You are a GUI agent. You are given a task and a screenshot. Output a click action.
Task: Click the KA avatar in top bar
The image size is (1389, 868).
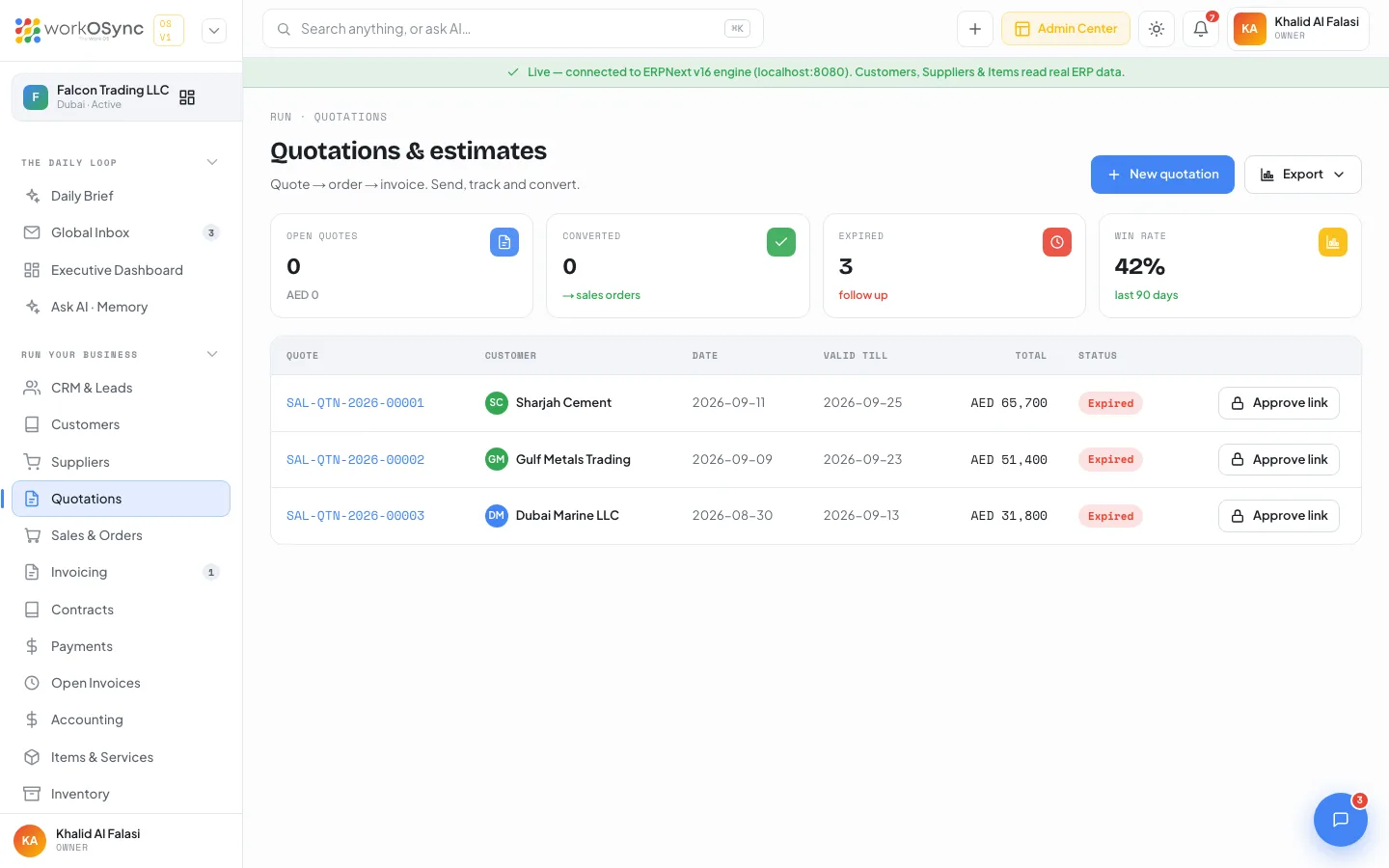[x=1249, y=29]
